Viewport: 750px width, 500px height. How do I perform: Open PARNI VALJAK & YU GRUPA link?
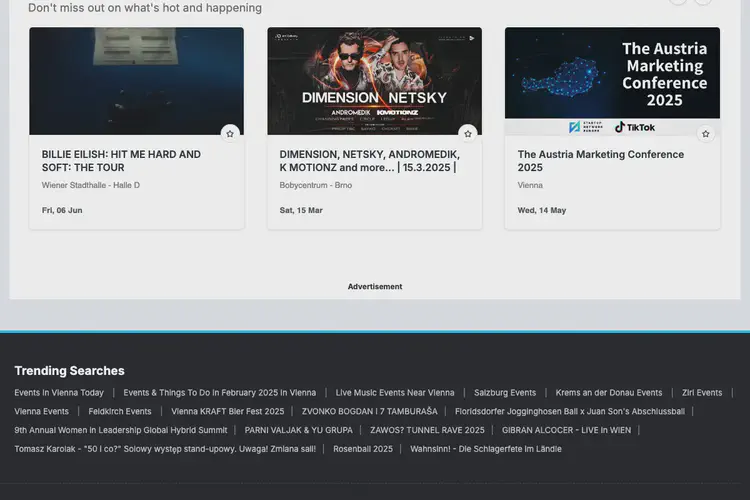(298, 430)
